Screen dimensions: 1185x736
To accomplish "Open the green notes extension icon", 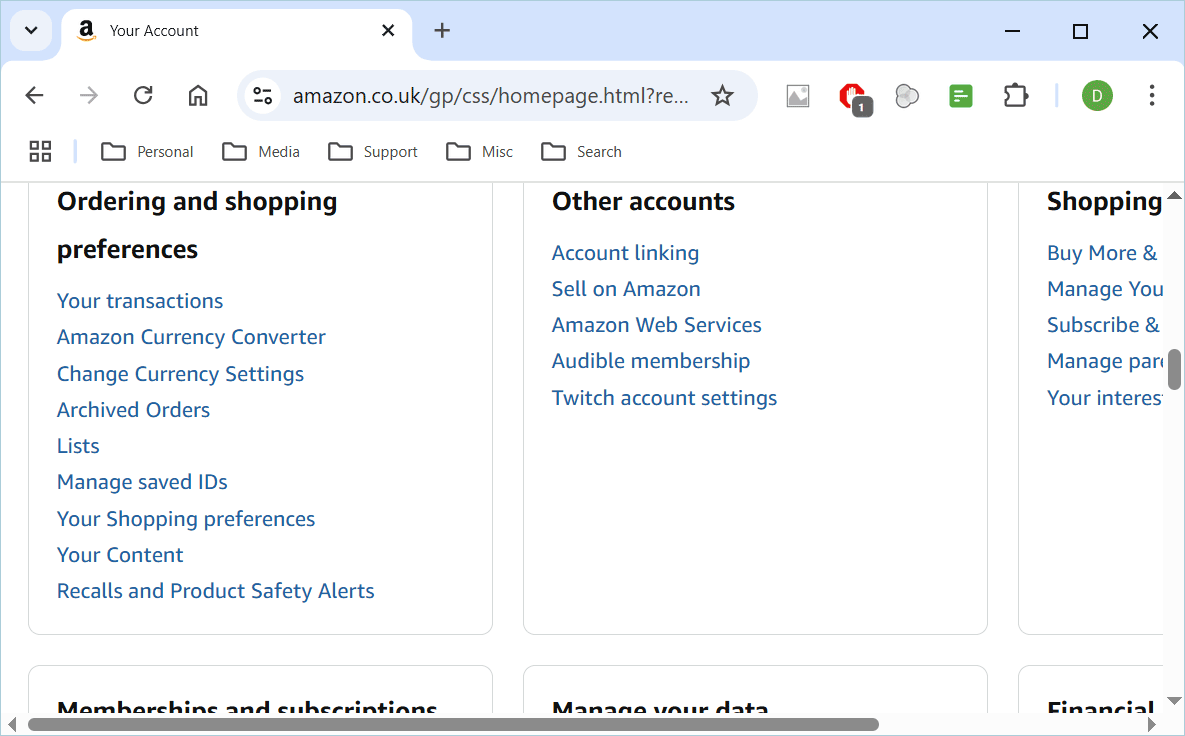I will point(960,95).
